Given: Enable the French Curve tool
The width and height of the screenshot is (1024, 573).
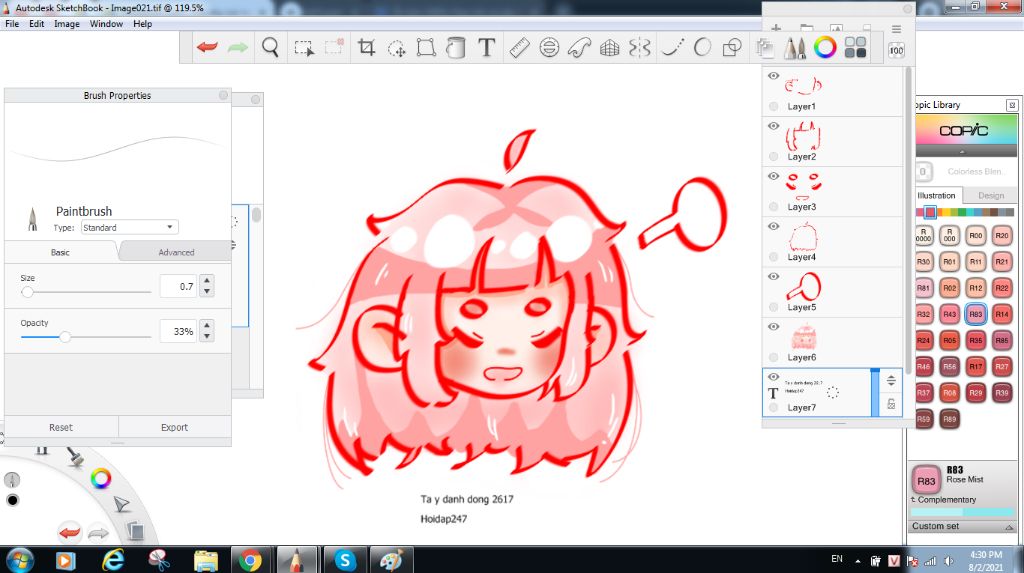Looking at the screenshot, I should tap(579, 48).
